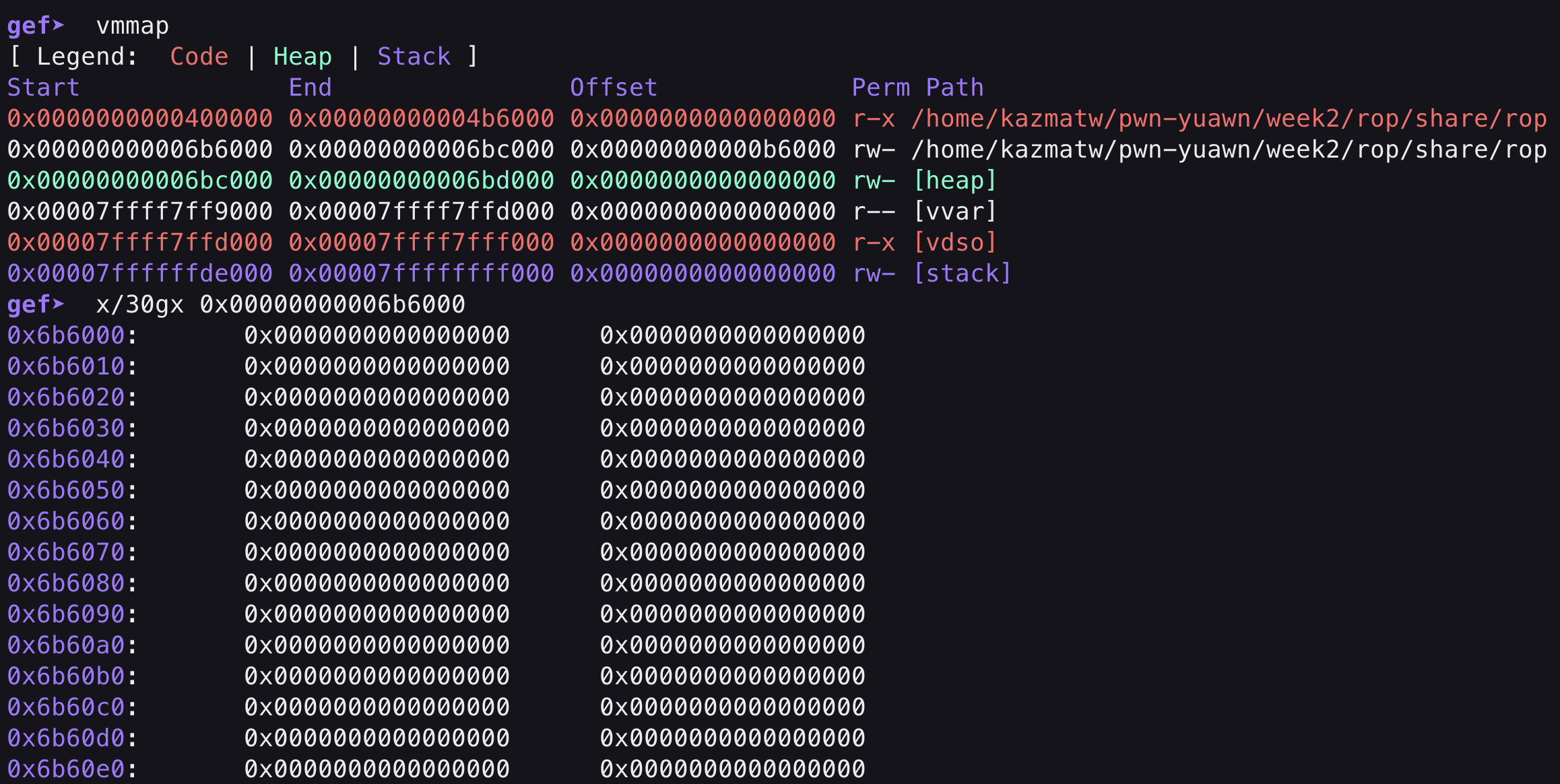Viewport: 1560px width, 784px height.
Task: Click the x/30gx command text
Action: pos(140,304)
